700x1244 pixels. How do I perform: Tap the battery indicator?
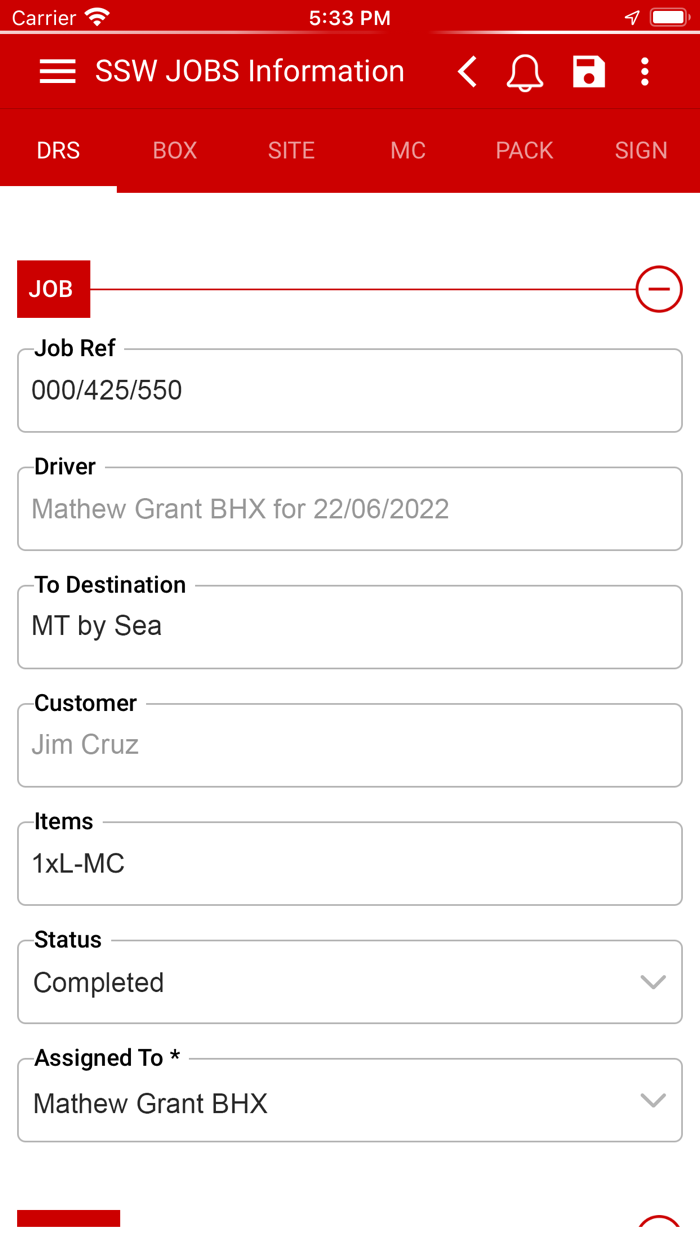point(668,16)
